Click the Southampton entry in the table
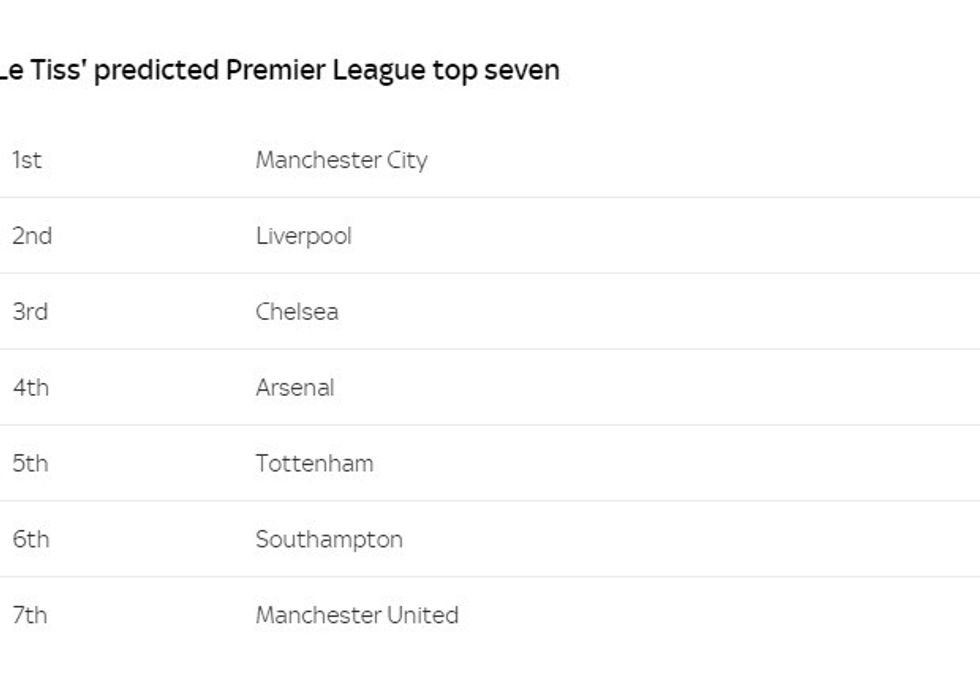Image resolution: width=980 pixels, height=681 pixels. click(x=329, y=540)
